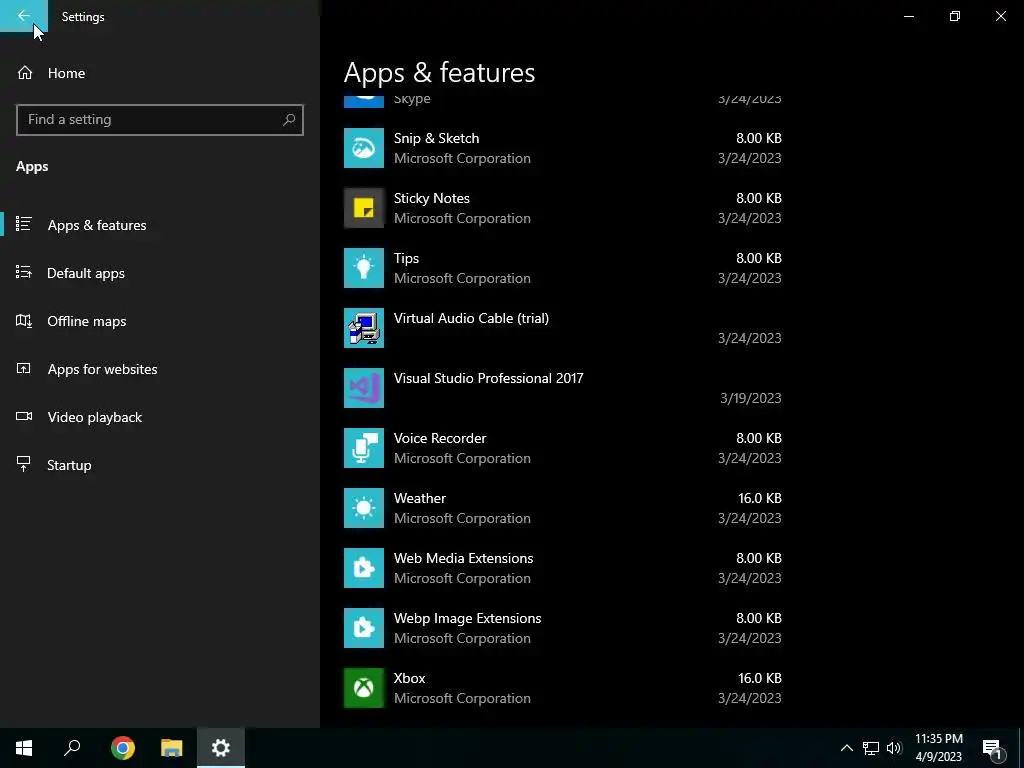Select the Apps for websites sidebar icon
Image resolution: width=1024 pixels, height=768 pixels.
pyautogui.click(x=24, y=368)
